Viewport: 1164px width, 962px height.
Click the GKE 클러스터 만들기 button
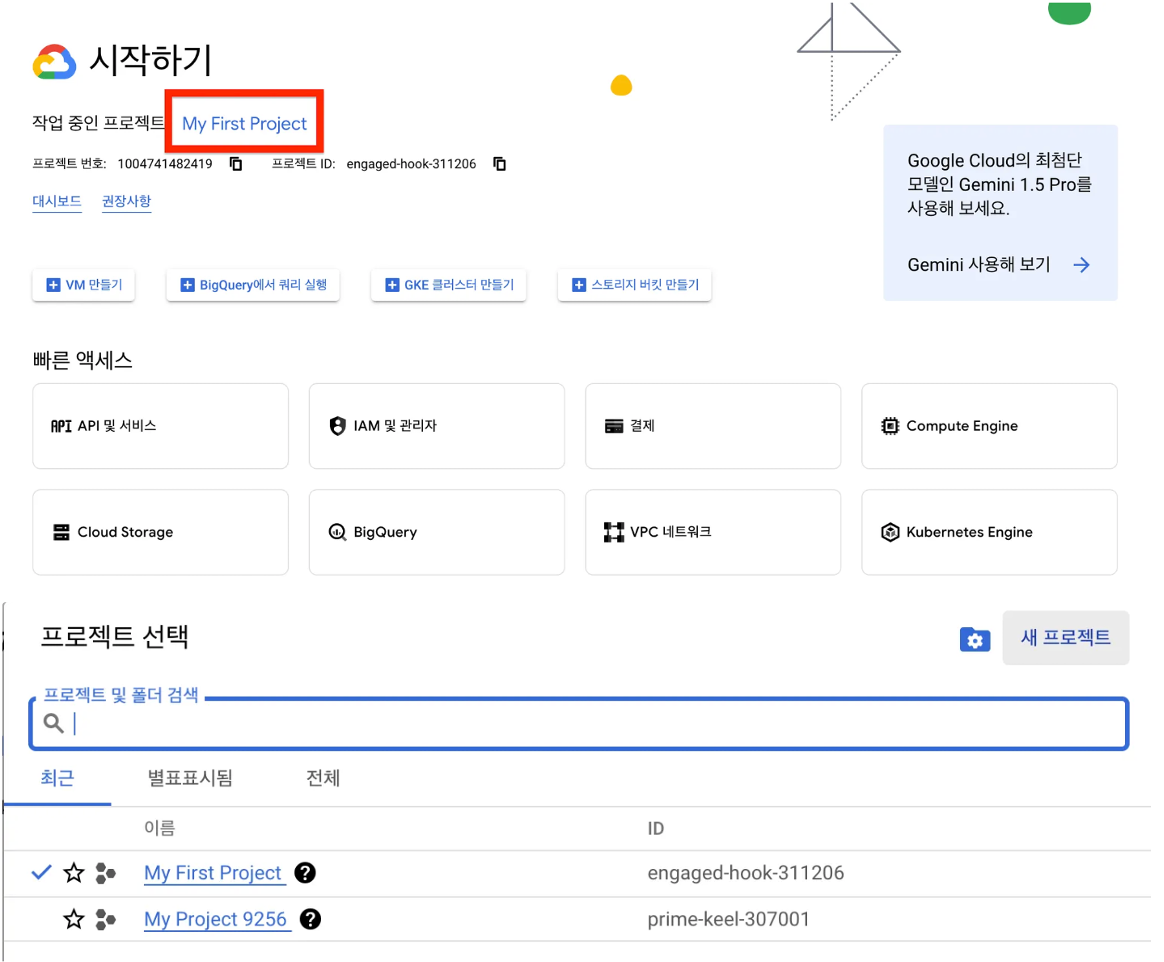[448, 285]
